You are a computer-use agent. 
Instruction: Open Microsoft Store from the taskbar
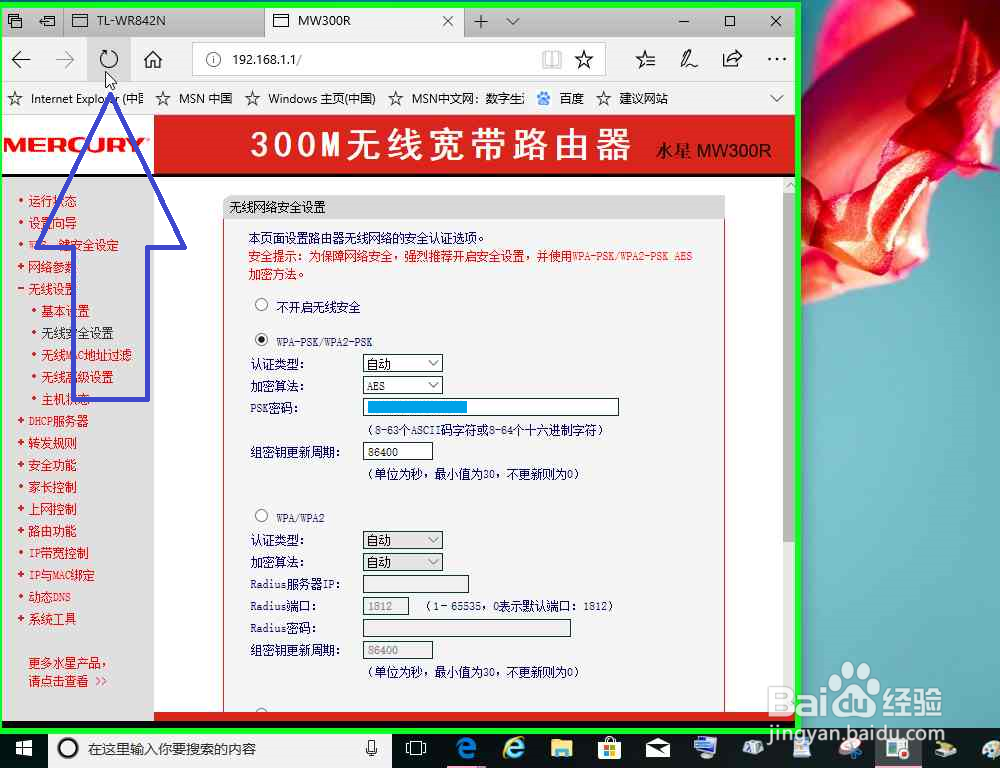coord(609,748)
